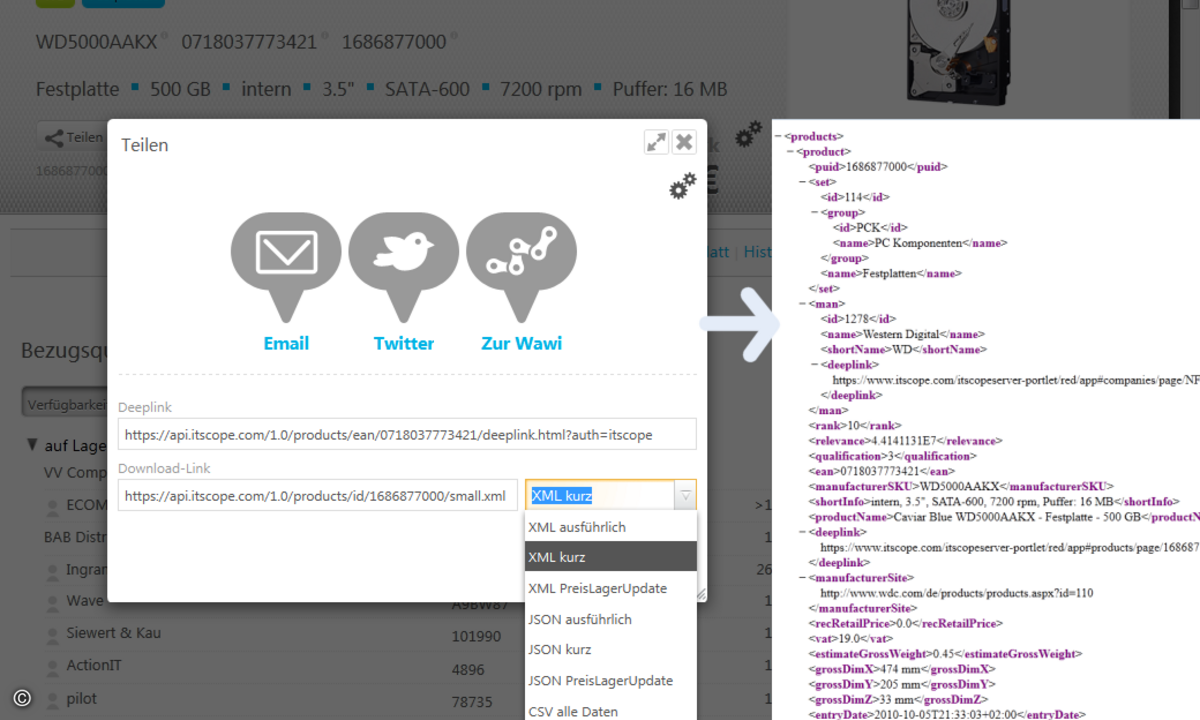Collapse the product XML node

[791, 152]
